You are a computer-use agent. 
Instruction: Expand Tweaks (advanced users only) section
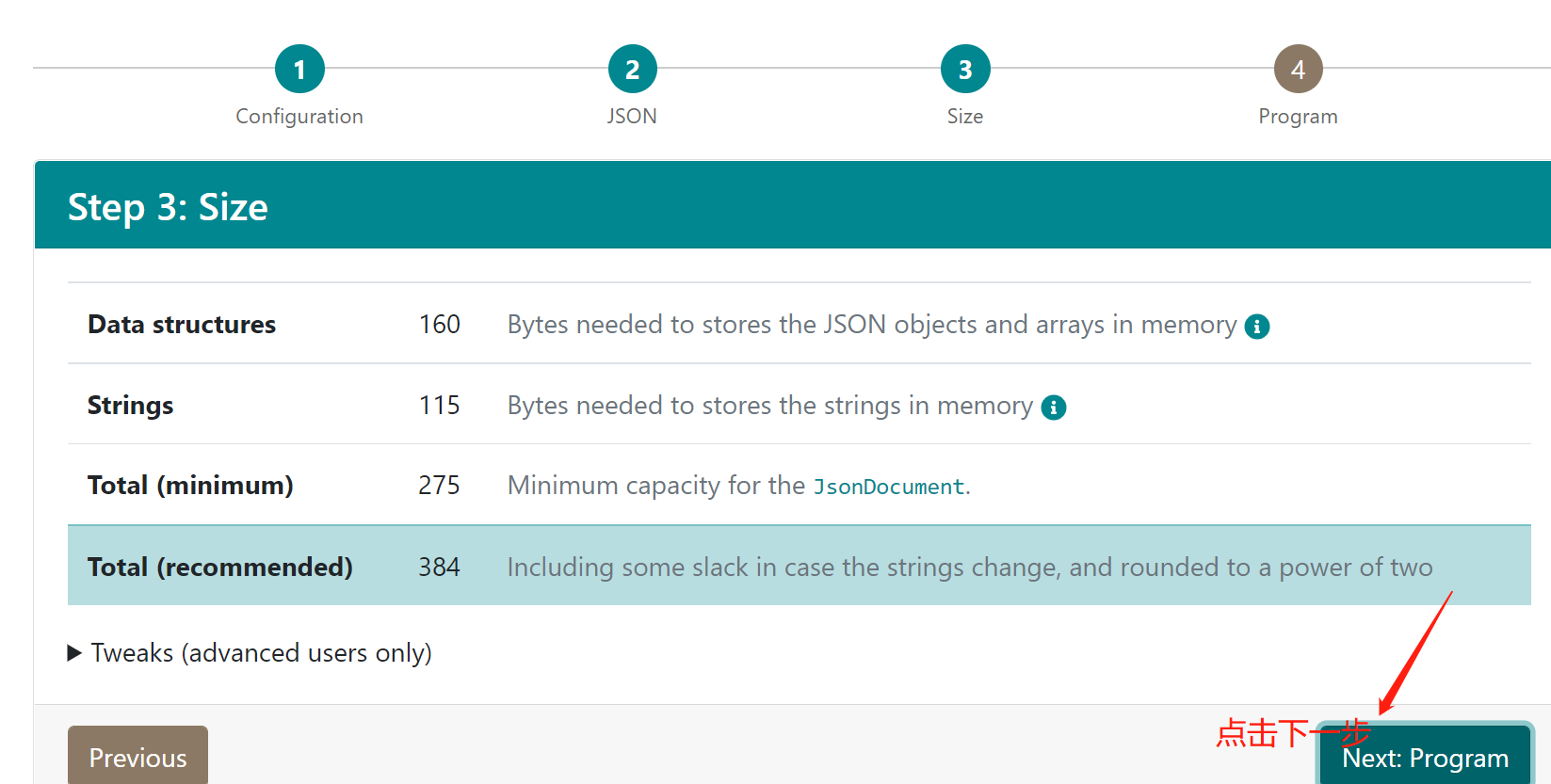coord(250,653)
